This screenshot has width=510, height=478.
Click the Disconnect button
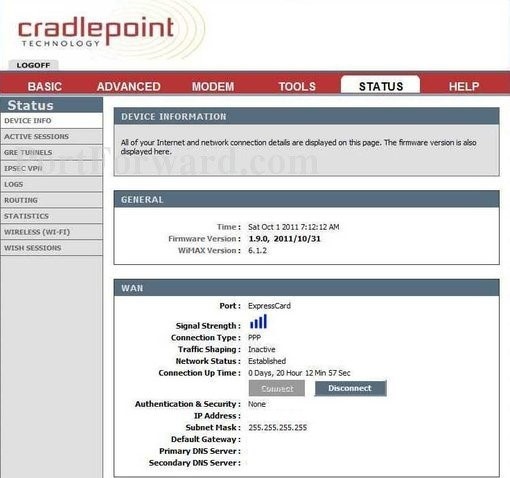[x=350, y=388]
